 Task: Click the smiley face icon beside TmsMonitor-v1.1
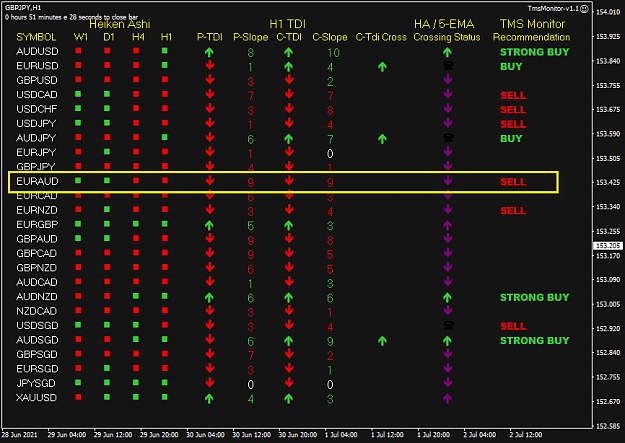[x=584, y=8]
